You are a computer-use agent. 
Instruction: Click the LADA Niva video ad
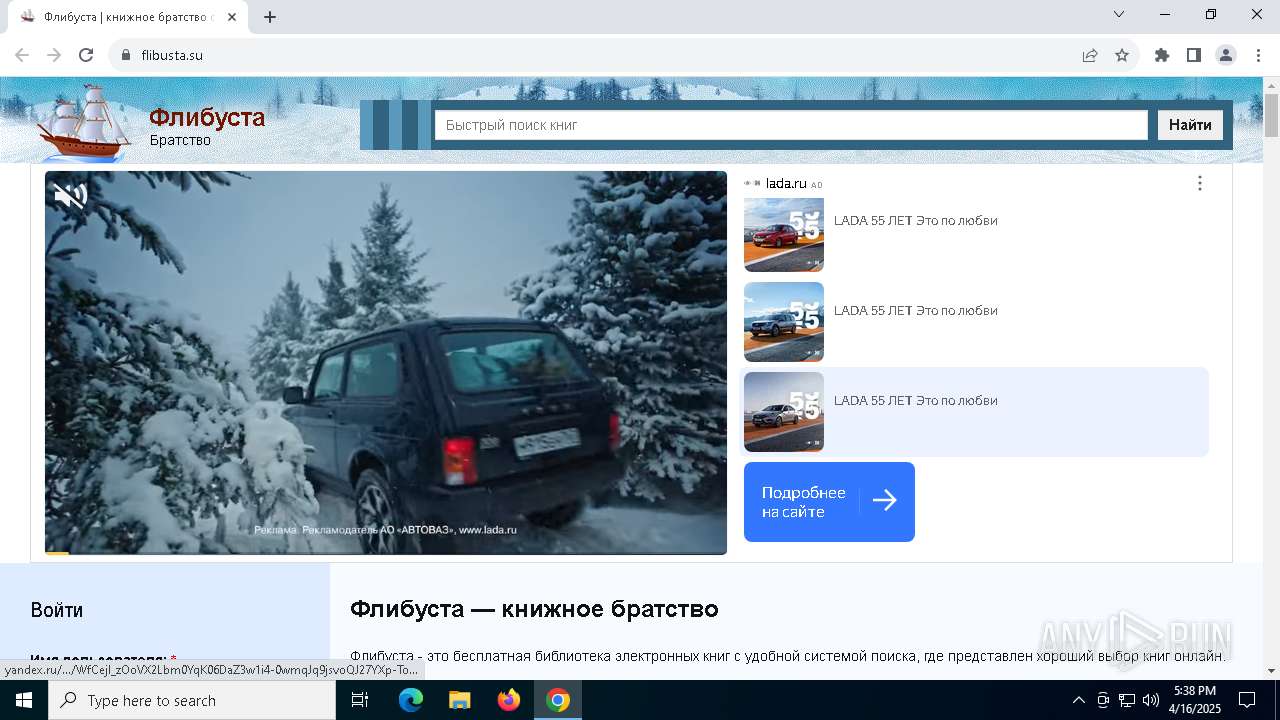386,362
